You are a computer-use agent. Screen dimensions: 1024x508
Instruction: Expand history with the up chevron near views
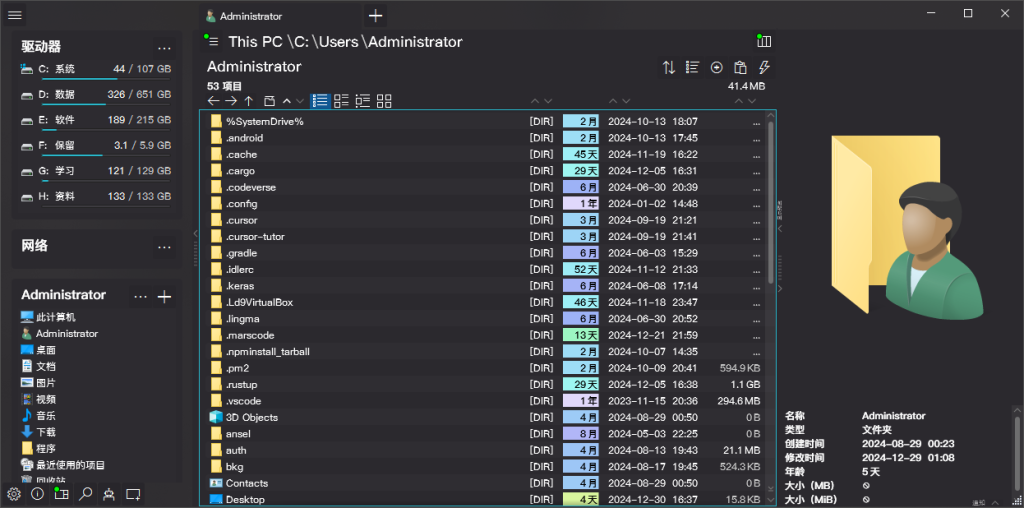pos(287,101)
